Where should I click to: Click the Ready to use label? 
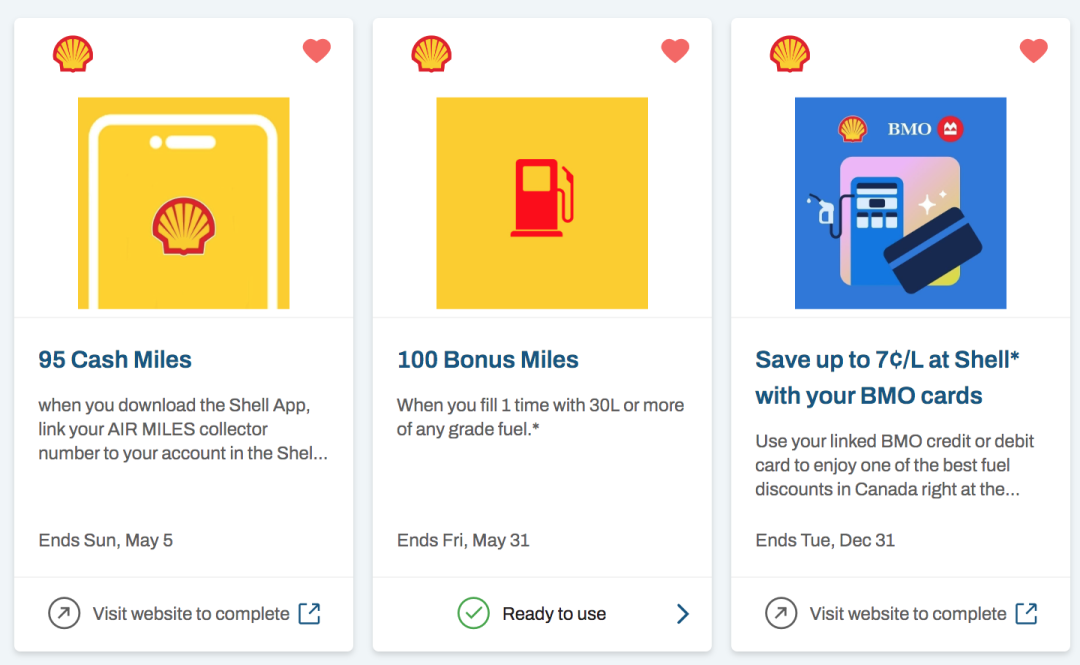click(554, 614)
